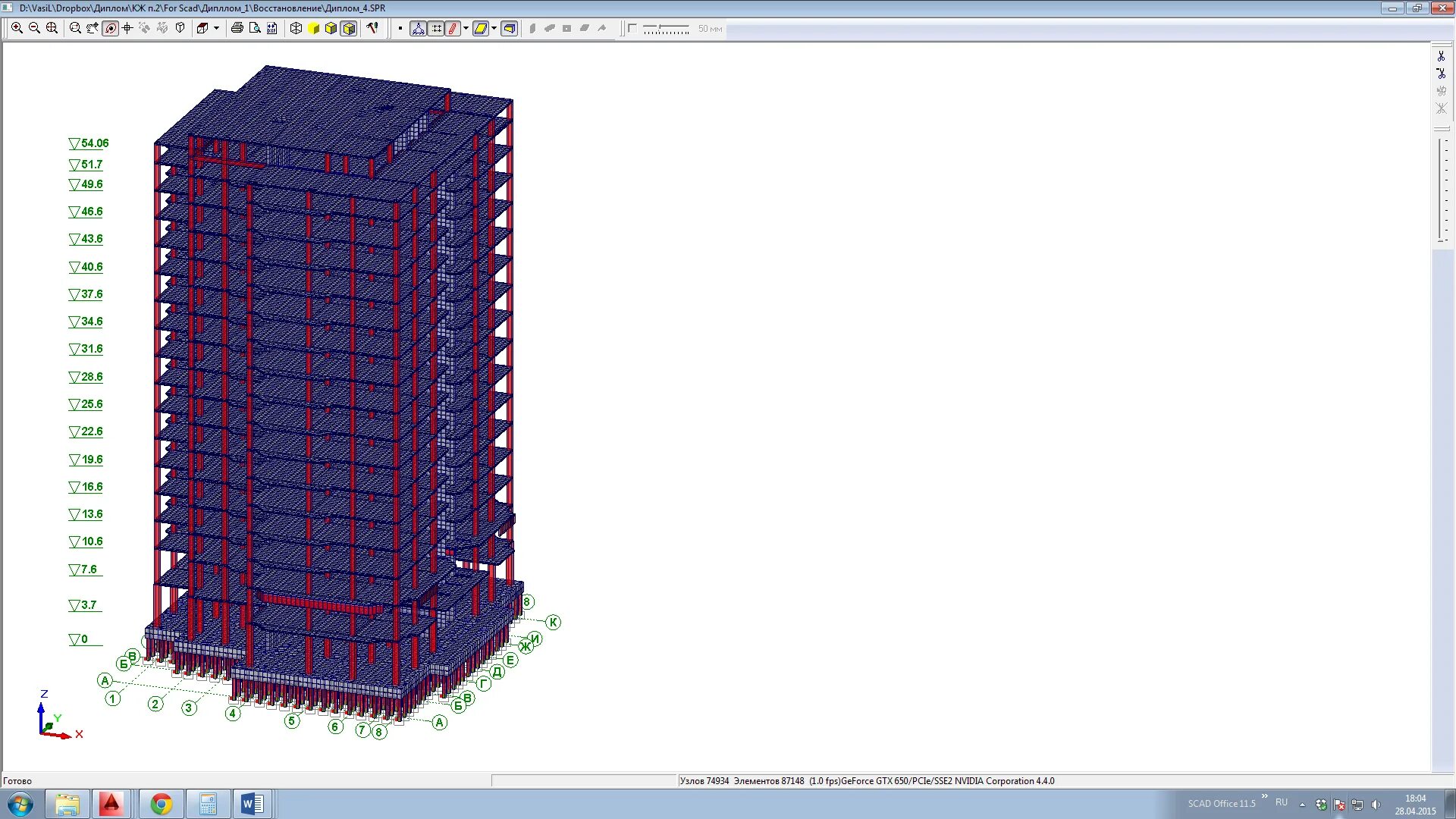
Task: Open dropdown next to red bar button
Action: 466,28
